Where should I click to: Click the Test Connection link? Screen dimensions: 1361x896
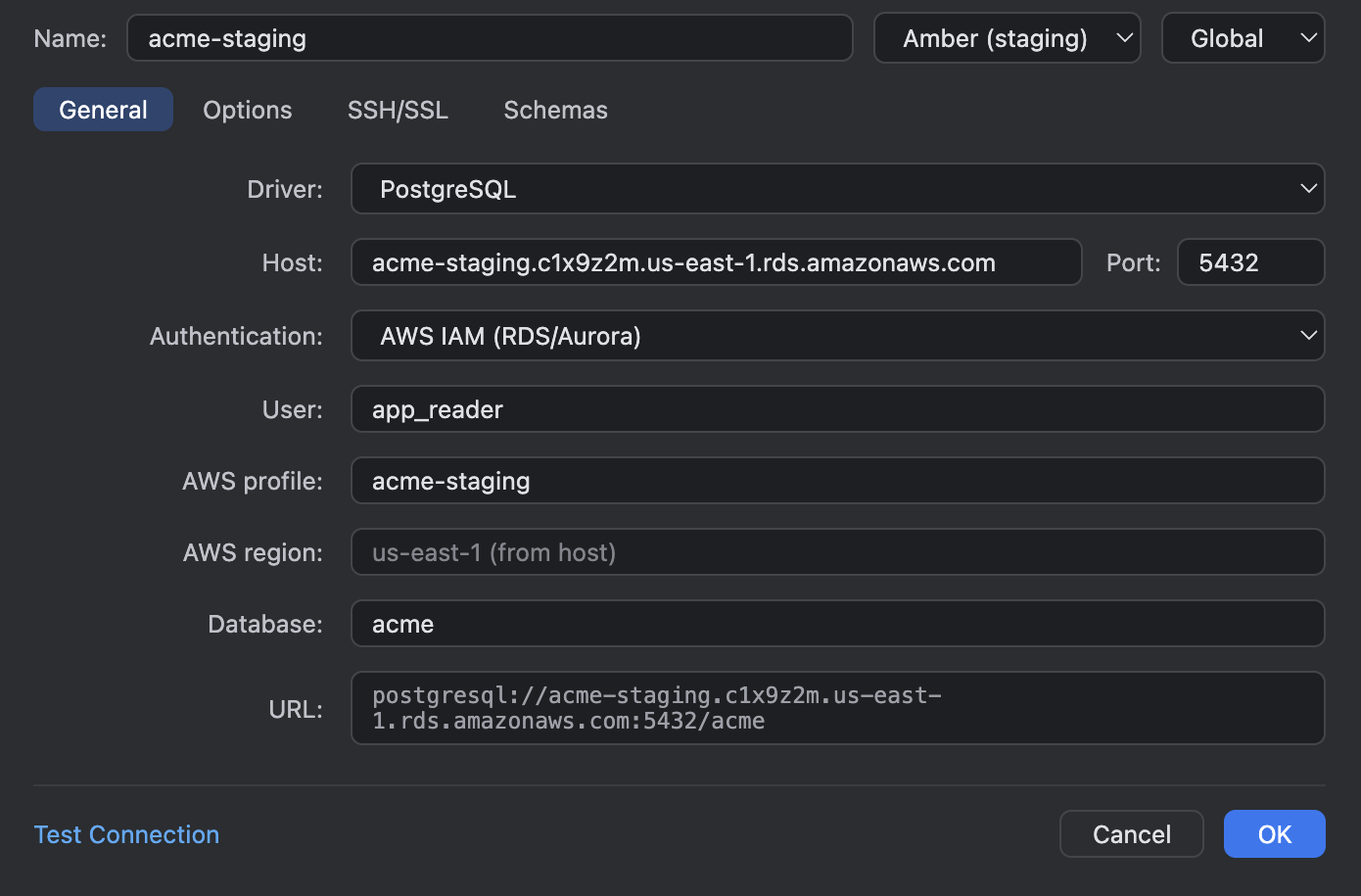126,834
